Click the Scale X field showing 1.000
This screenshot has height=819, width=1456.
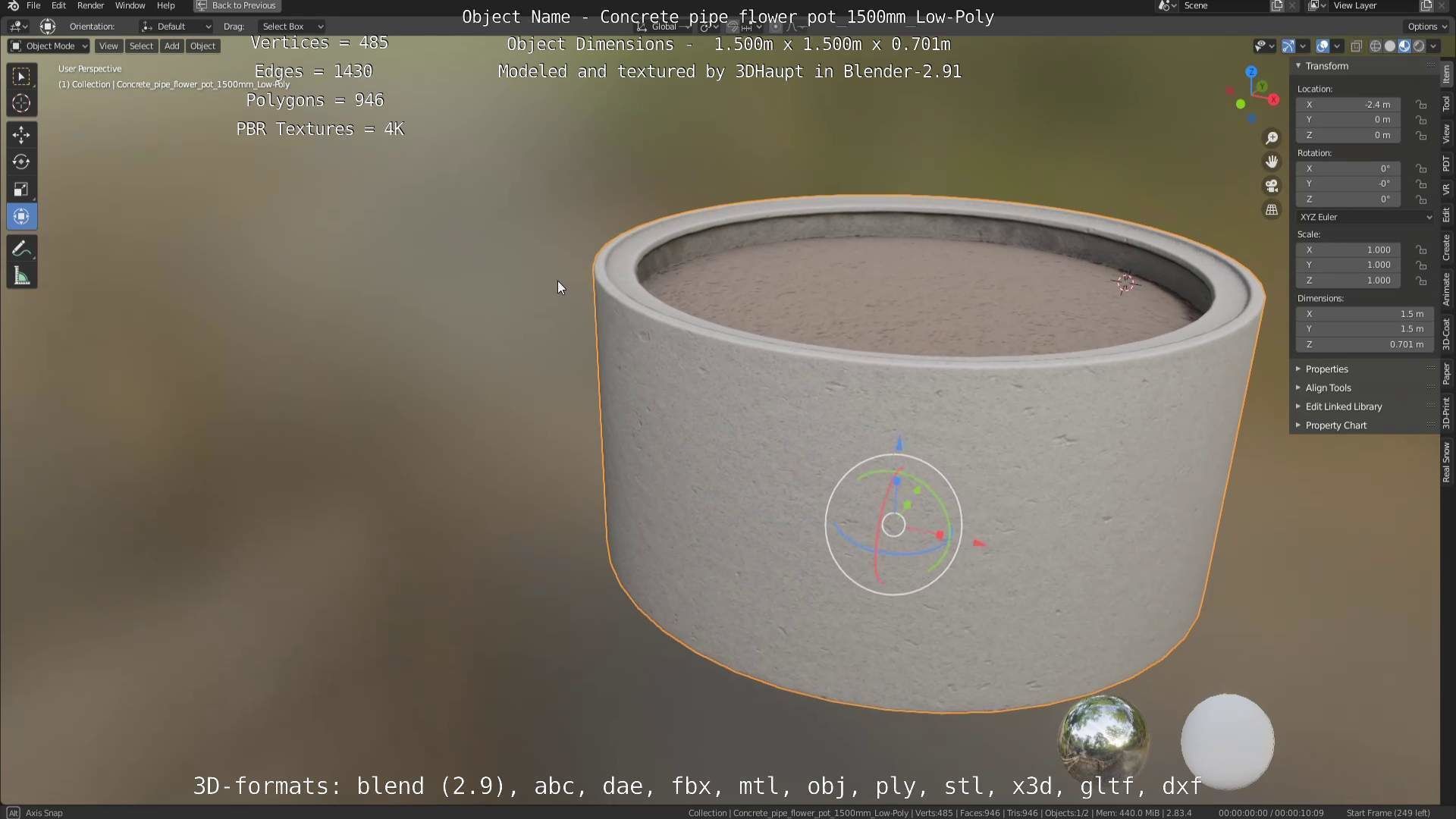pyautogui.click(x=1348, y=250)
